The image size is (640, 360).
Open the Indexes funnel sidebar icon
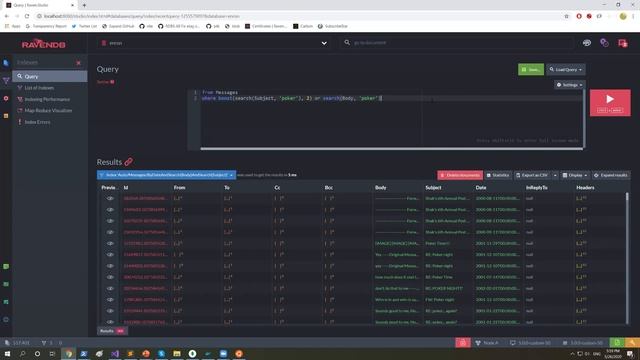coord(6,80)
